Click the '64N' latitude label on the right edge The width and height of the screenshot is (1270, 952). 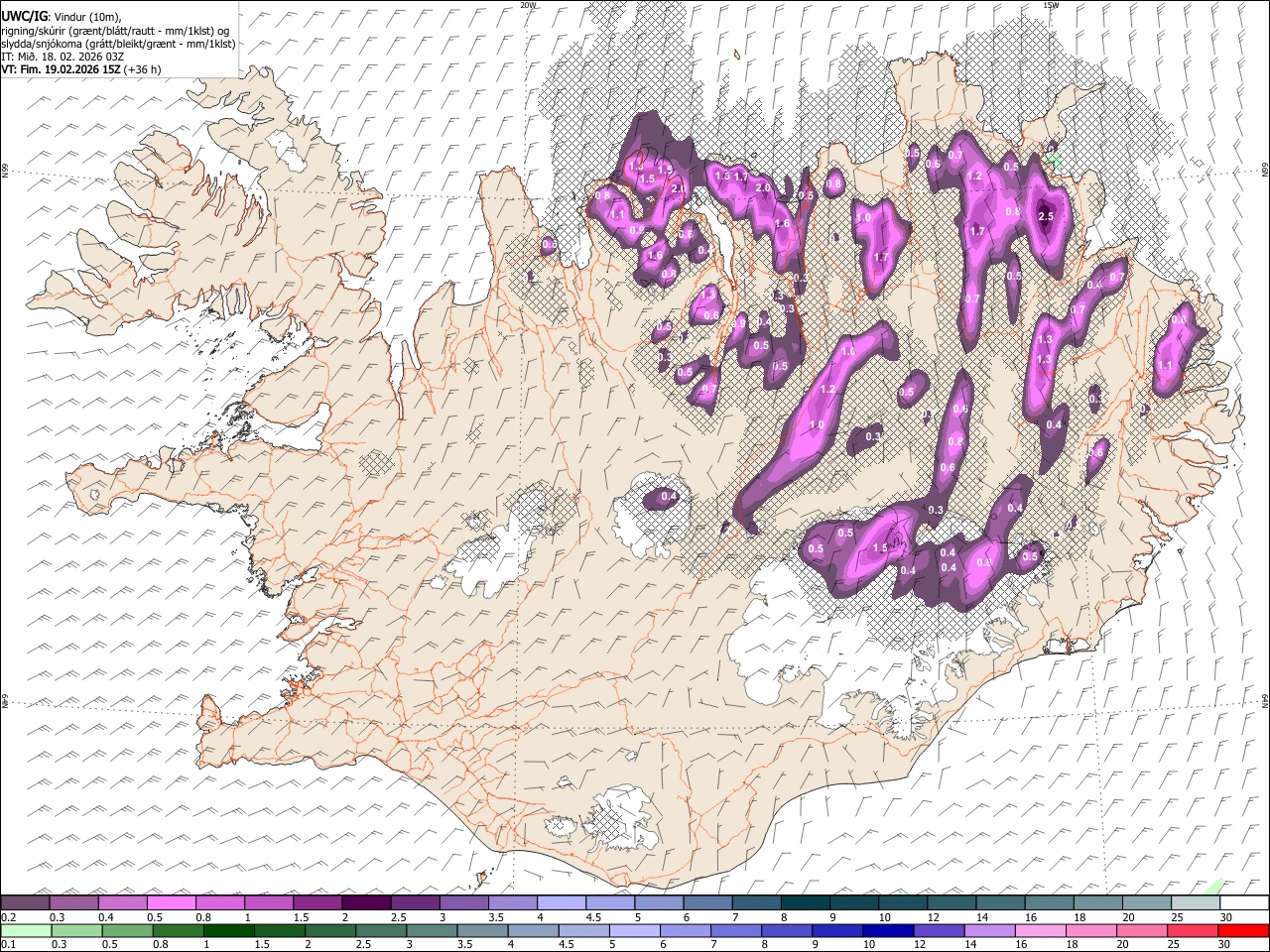tap(1265, 700)
